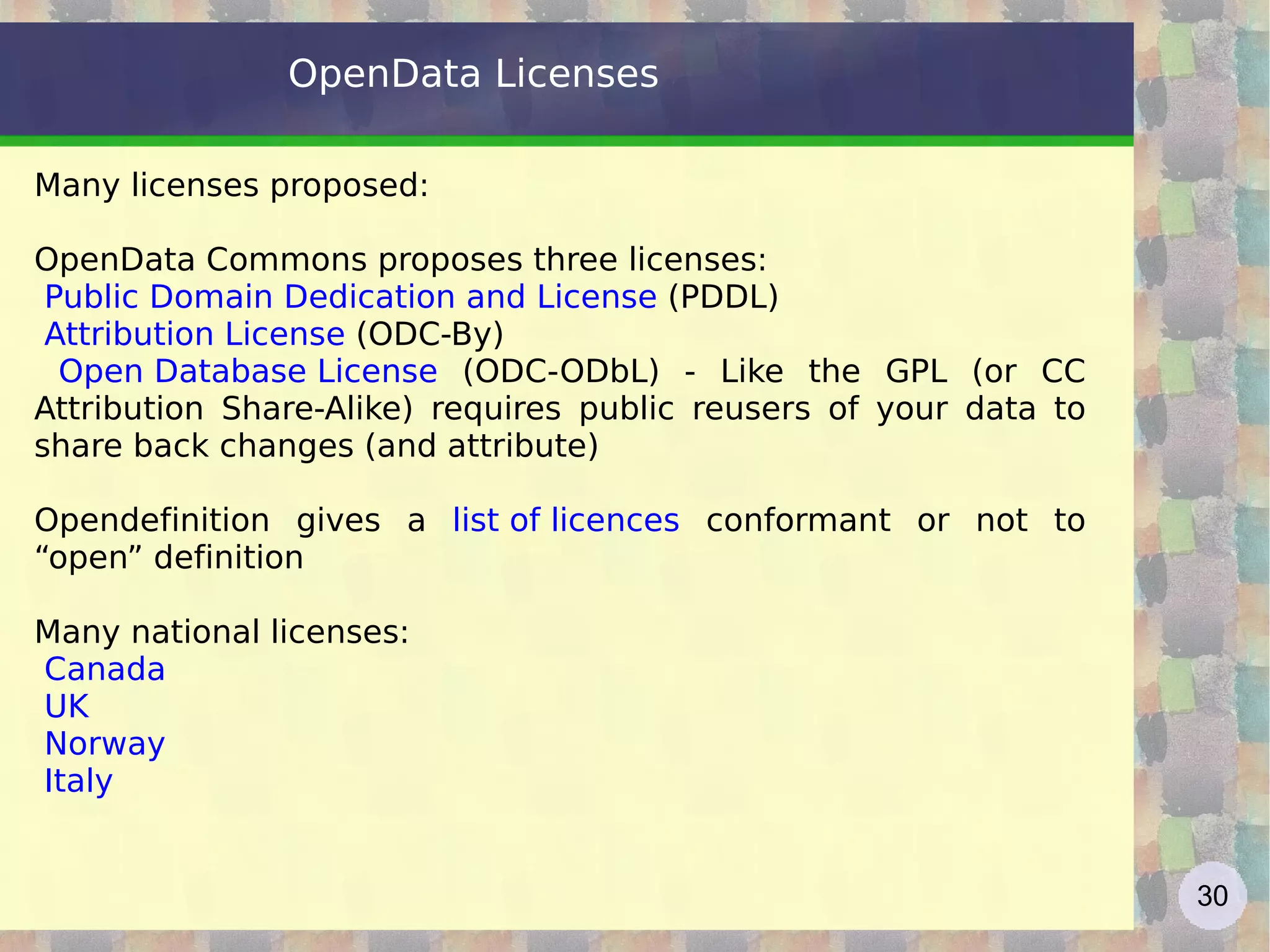Click the 'Many licenses proposed:' text line
Screen dimensions: 1270x952
click(231, 185)
